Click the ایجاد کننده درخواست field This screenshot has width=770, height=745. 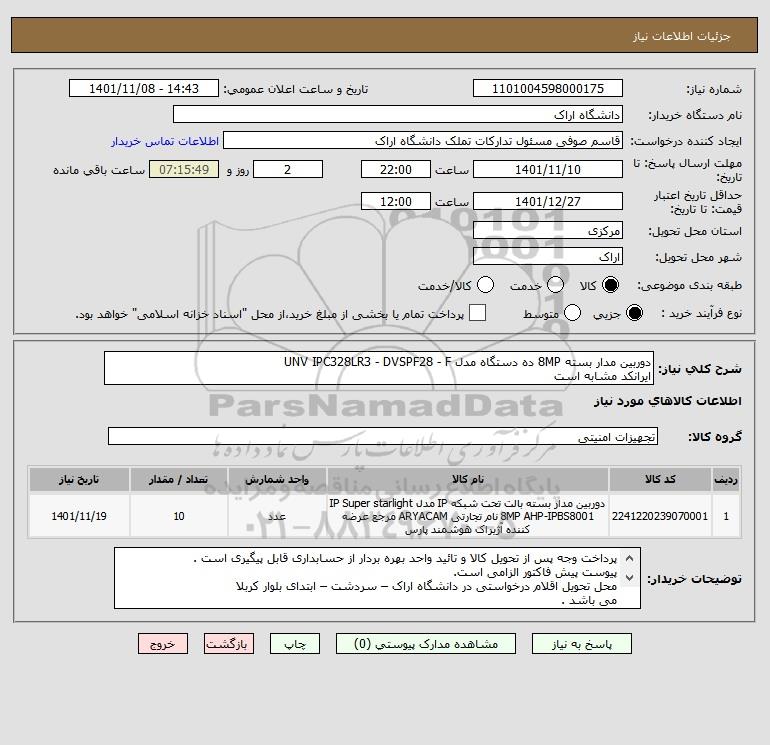pyautogui.click(x=423, y=140)
